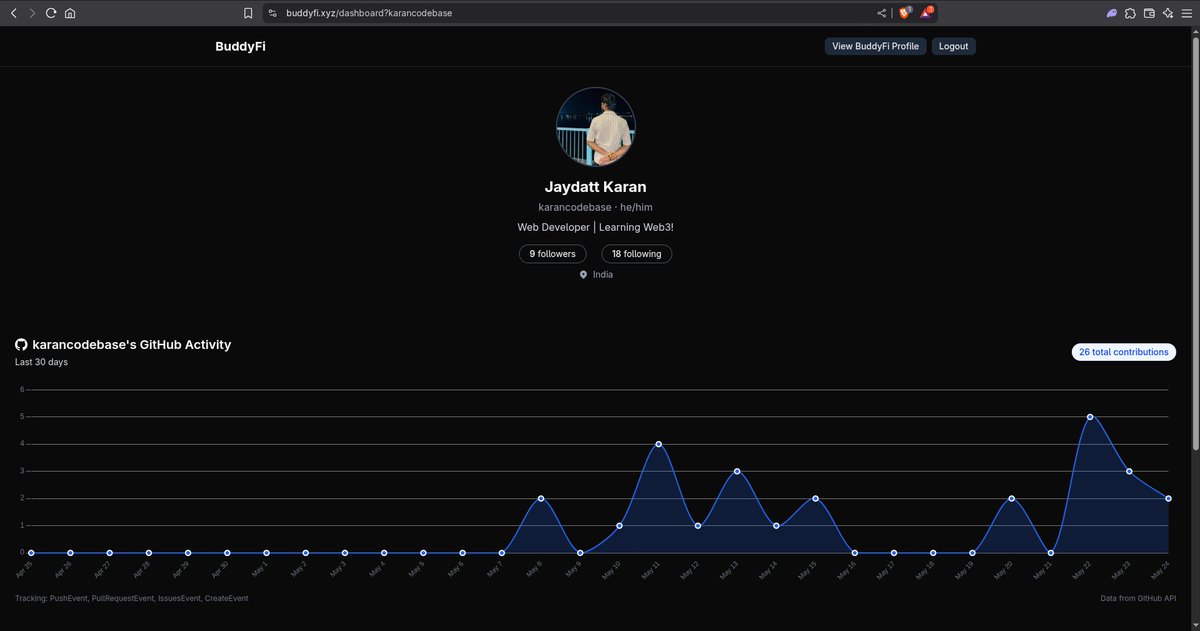Click the 'Data from GitHub API' text

(1138, 598)
